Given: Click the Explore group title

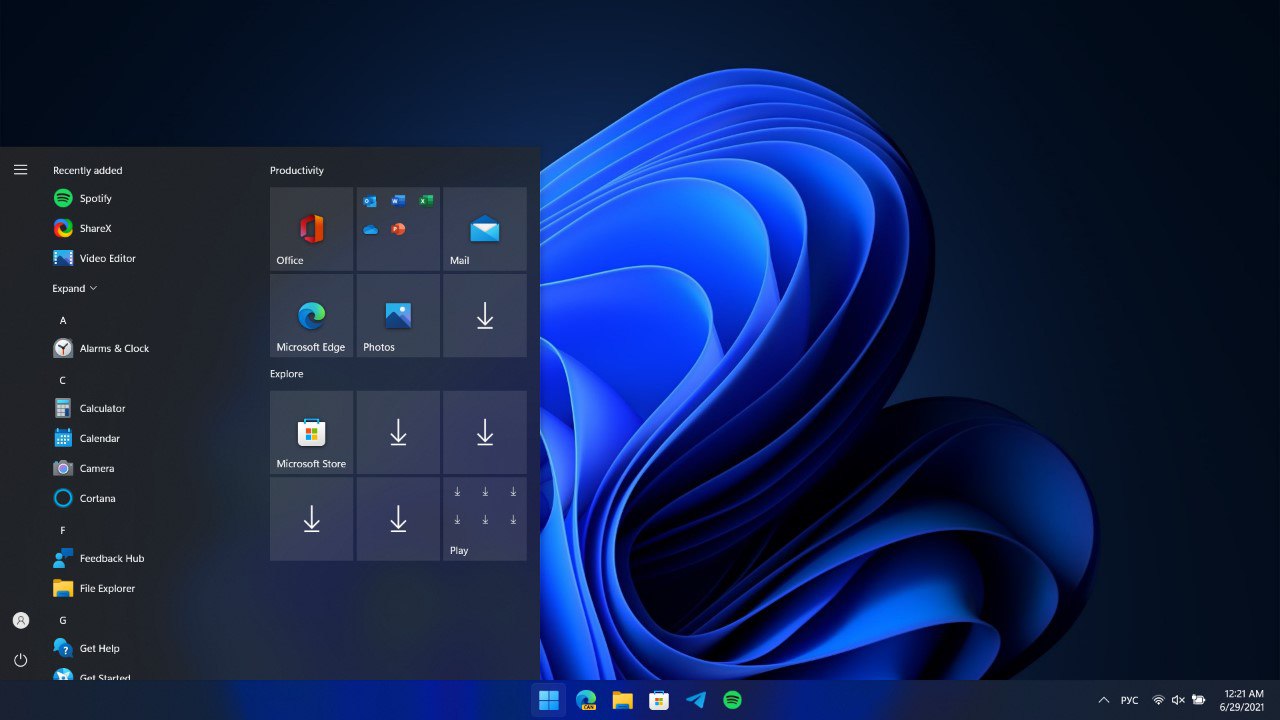Looking at the screenshot, I should (x=287, y=373).
